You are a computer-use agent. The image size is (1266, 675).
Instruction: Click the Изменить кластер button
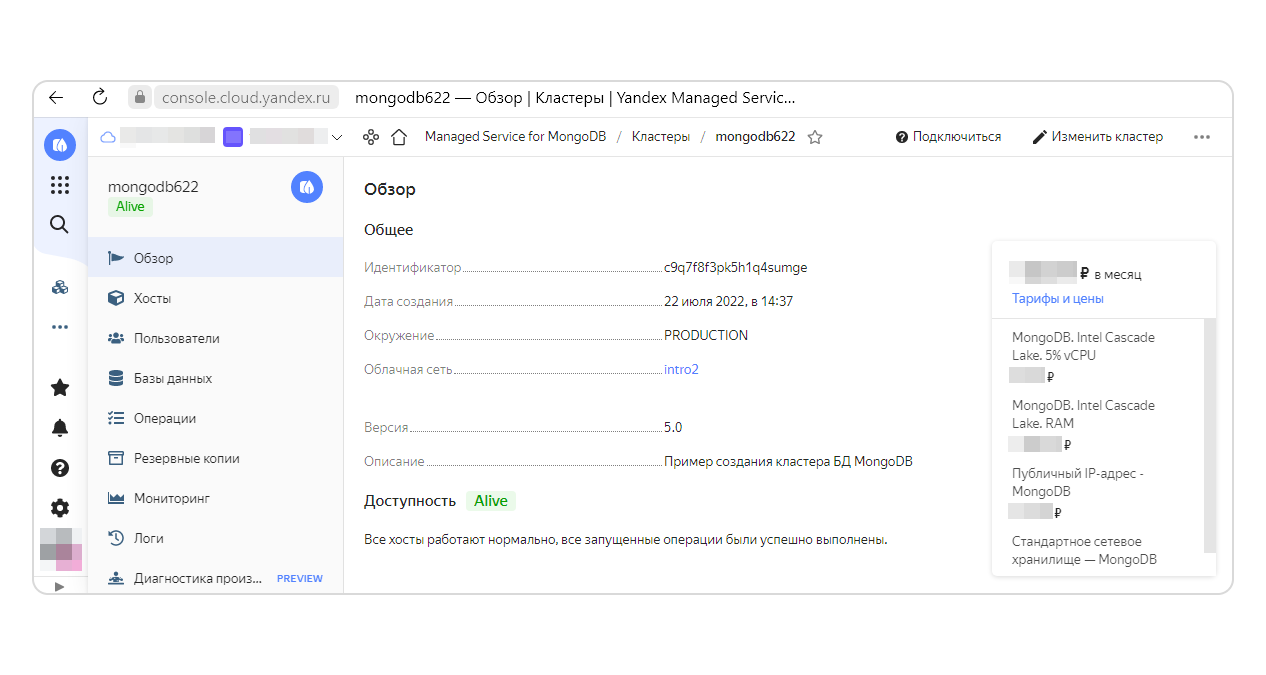[x=1098, y=137]
